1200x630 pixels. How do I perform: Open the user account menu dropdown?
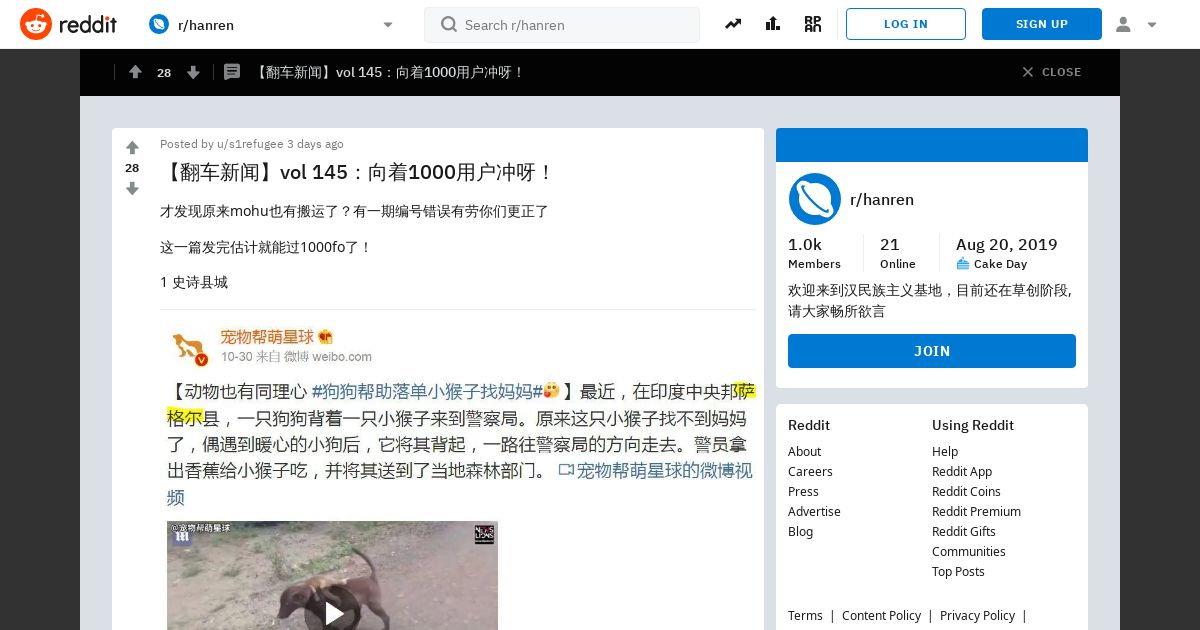pyautogui.click(x=1137, y=24)
